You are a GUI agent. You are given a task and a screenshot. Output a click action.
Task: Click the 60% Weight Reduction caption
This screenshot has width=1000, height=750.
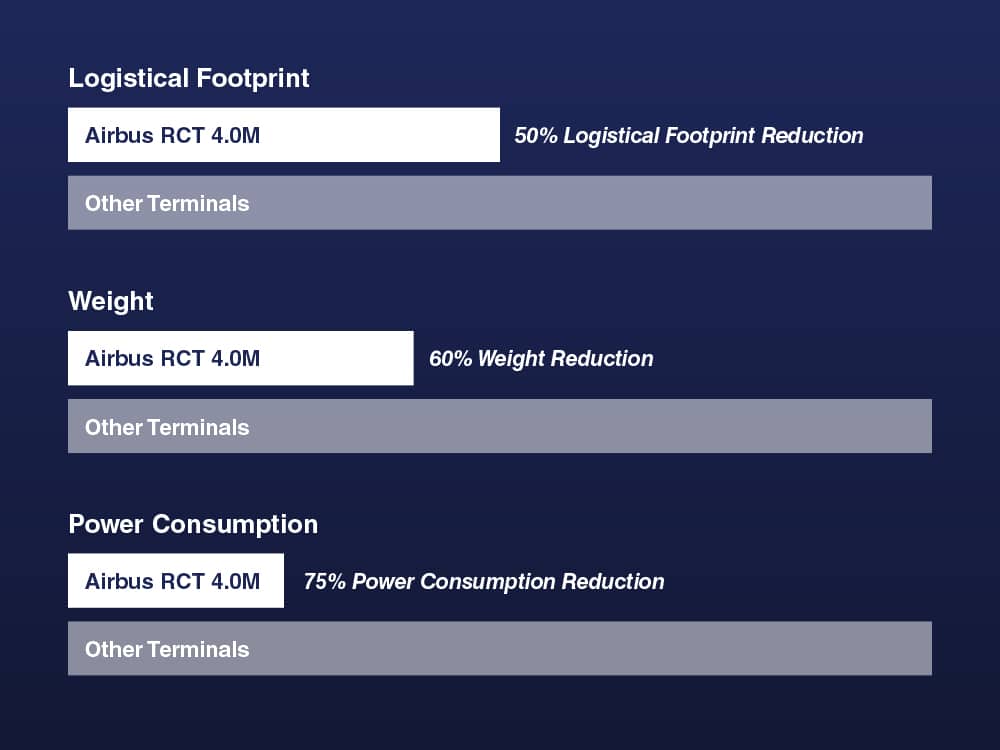tap(541, 359)
